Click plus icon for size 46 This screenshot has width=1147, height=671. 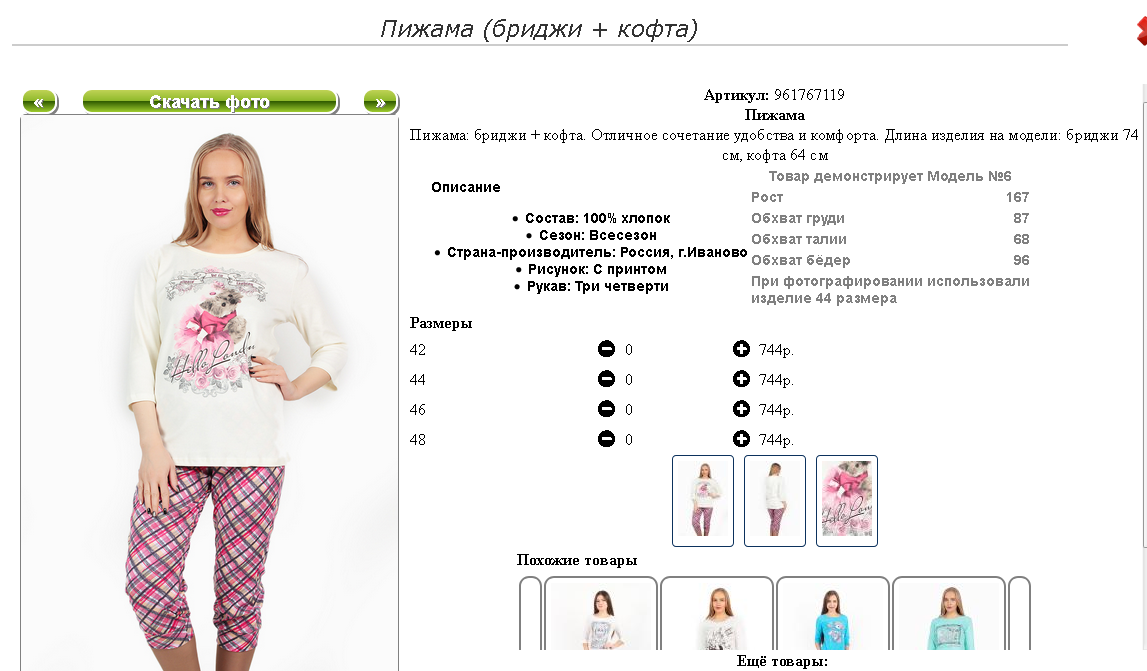[741, 409]
